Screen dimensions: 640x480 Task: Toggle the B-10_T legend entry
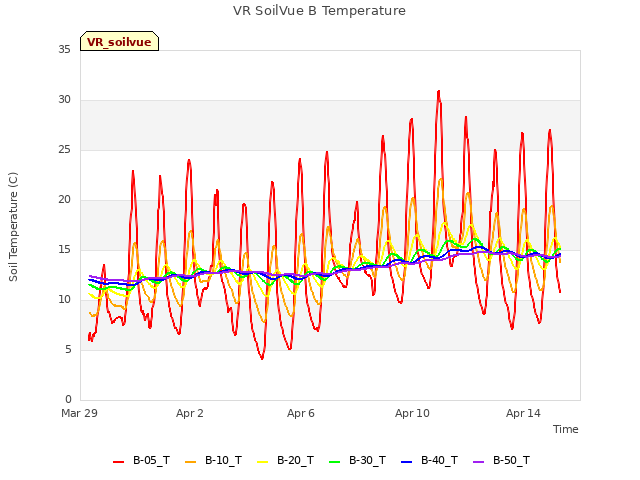coord(213,460)
